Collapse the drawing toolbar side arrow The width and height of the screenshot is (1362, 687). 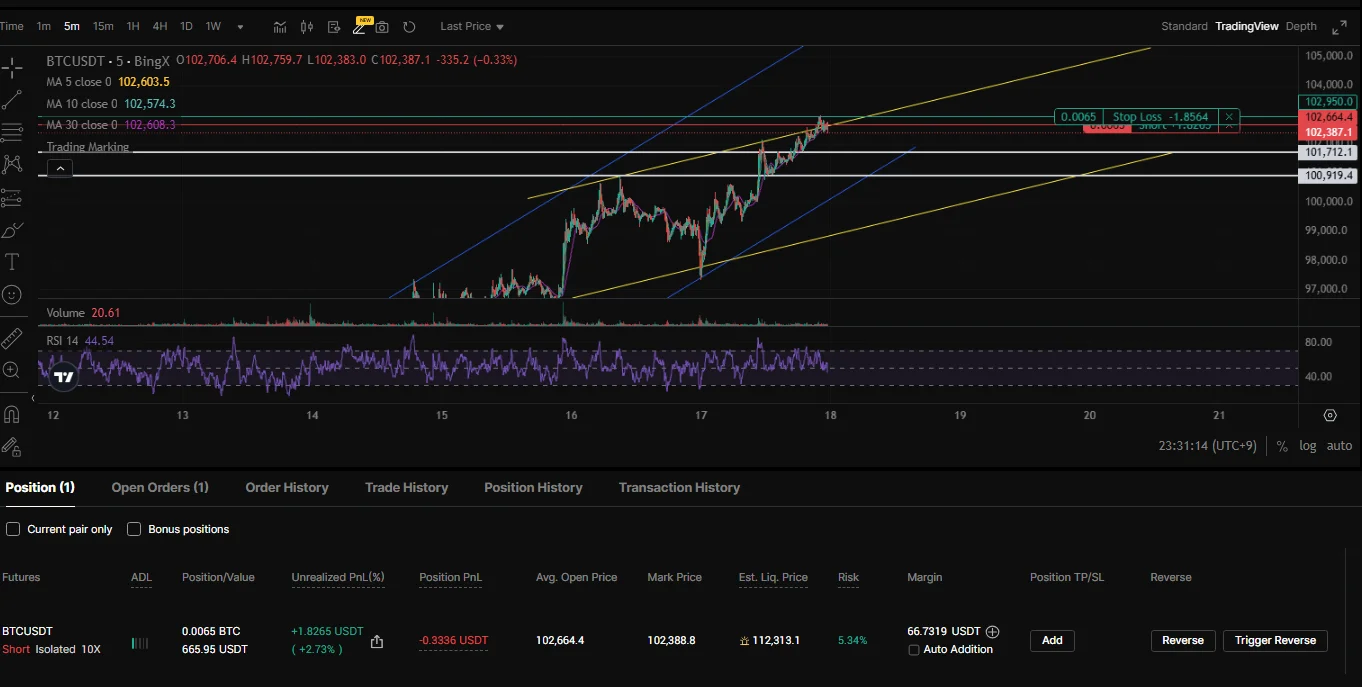(x=33, y=398)
